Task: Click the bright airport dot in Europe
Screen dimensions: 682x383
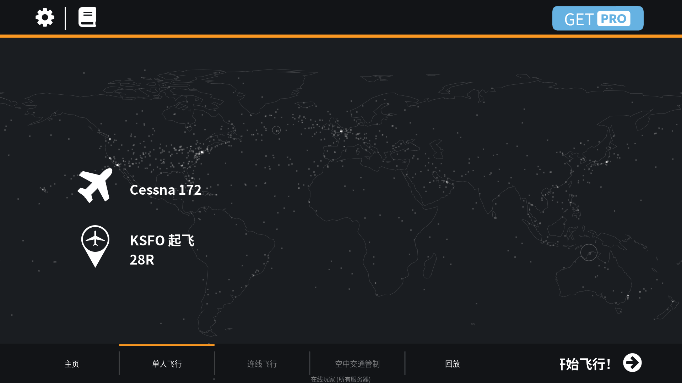Action: coord(341,130)
